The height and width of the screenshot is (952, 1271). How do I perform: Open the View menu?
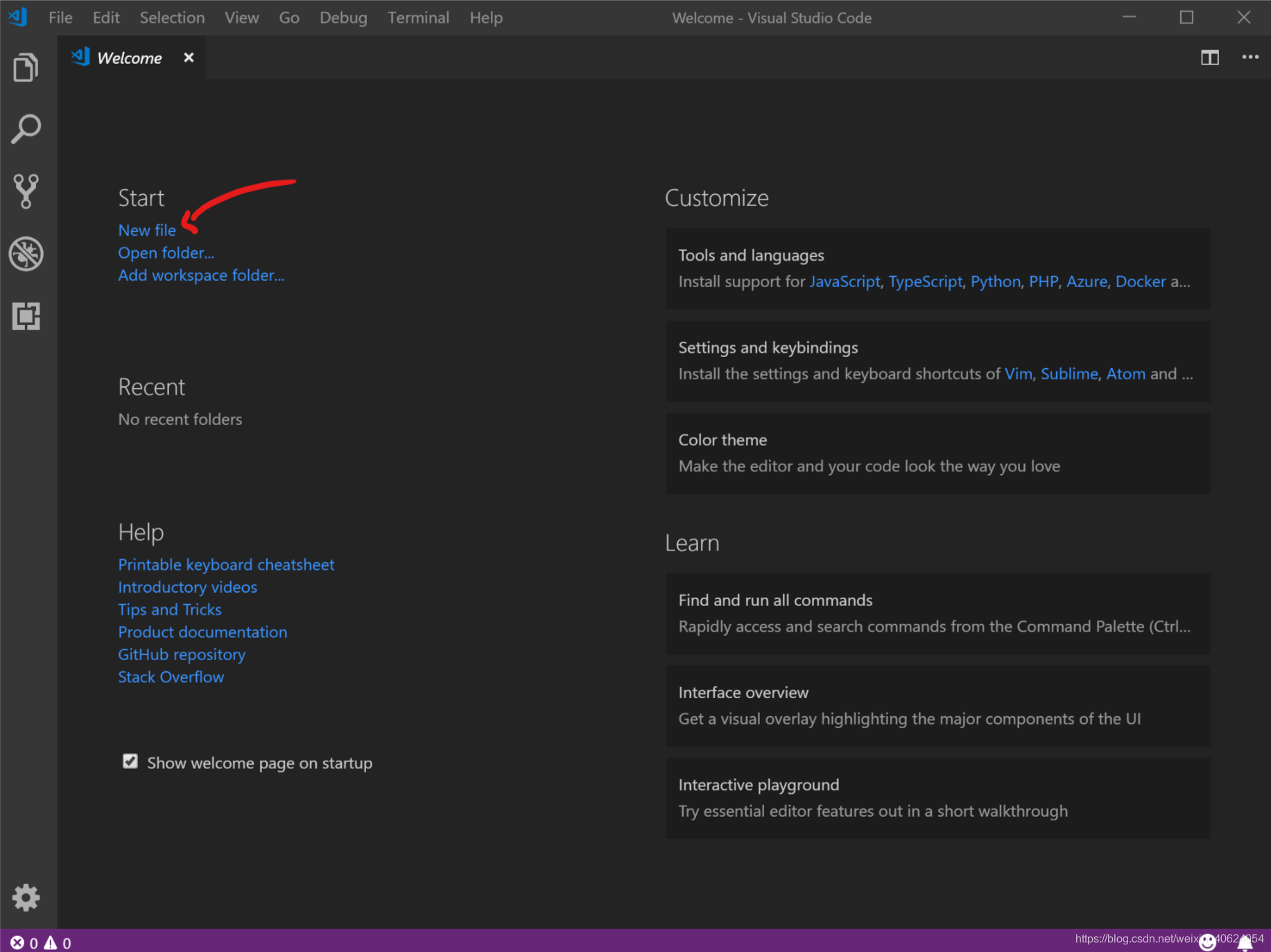(242, 17)
